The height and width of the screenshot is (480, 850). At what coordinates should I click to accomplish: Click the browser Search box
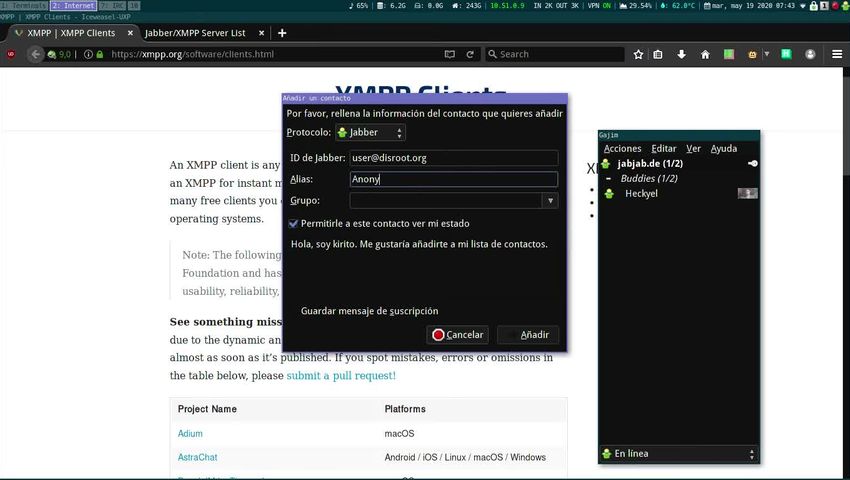pyautogui.click(x=555, y=54)
